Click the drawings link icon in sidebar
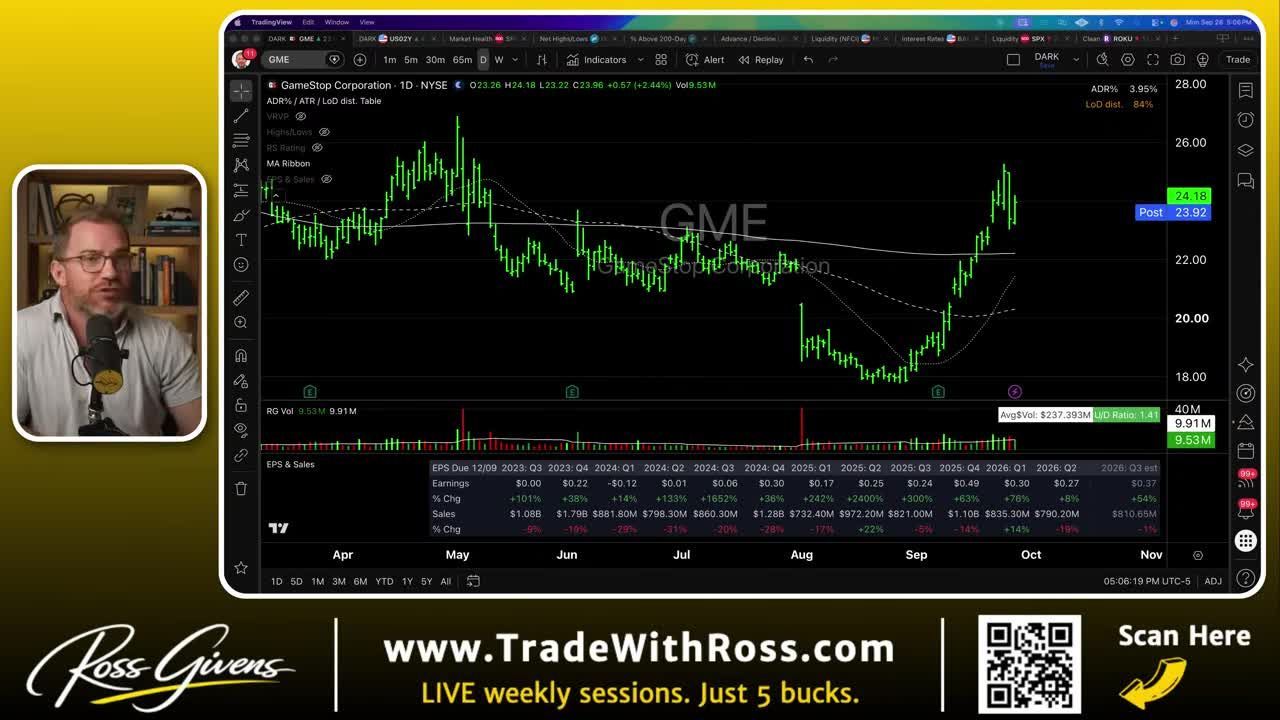 [241, 455]
